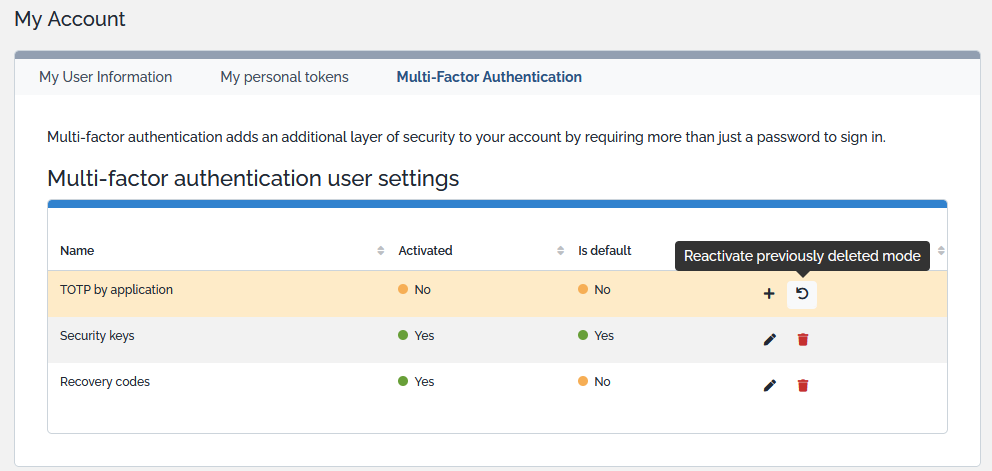Select the Recovery codes row name
Viewport: 992px width, 471px height.
(x=105, y=382)
